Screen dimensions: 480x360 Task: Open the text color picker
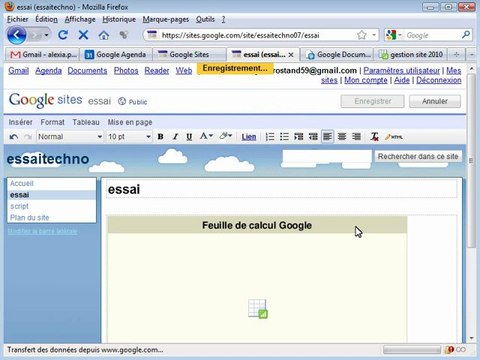click(x=206, y=137)
